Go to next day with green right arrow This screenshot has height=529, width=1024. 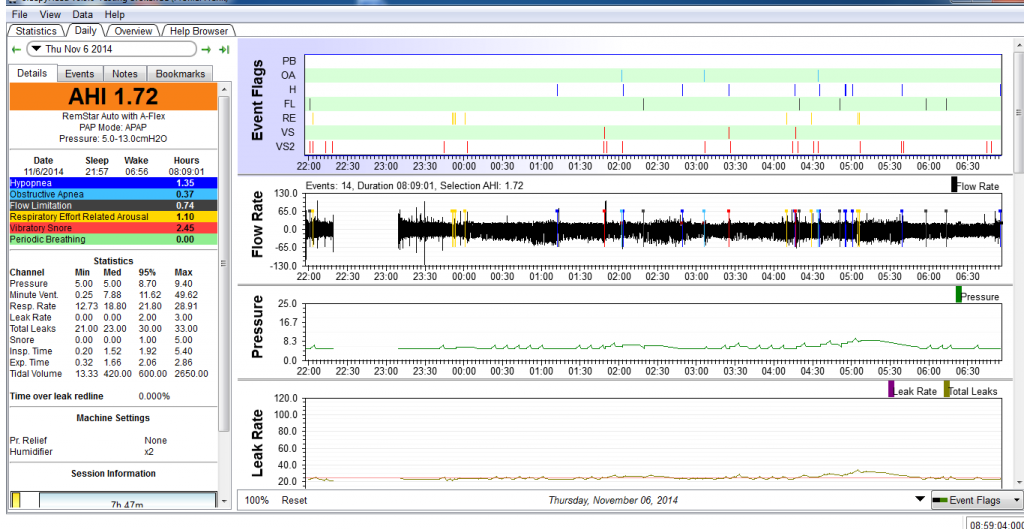[x=206, y=49]
